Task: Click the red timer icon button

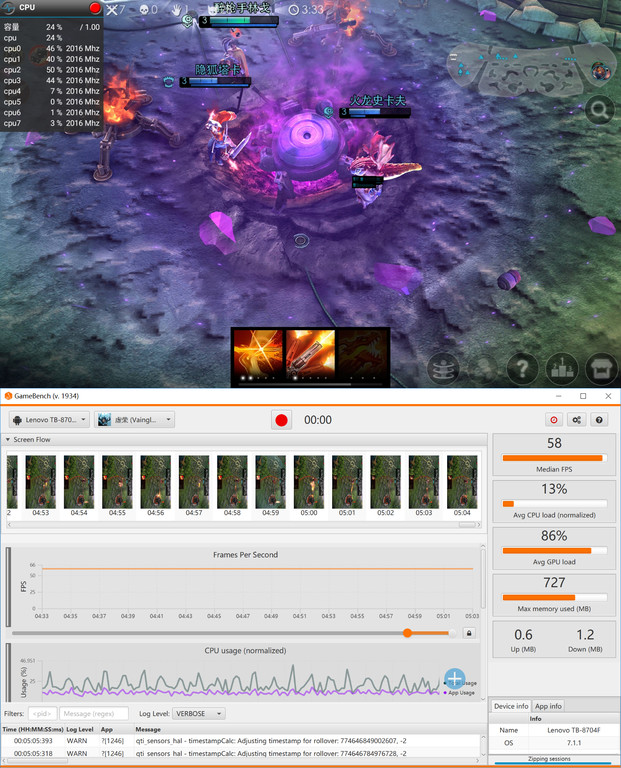Action: pos(554,420)
